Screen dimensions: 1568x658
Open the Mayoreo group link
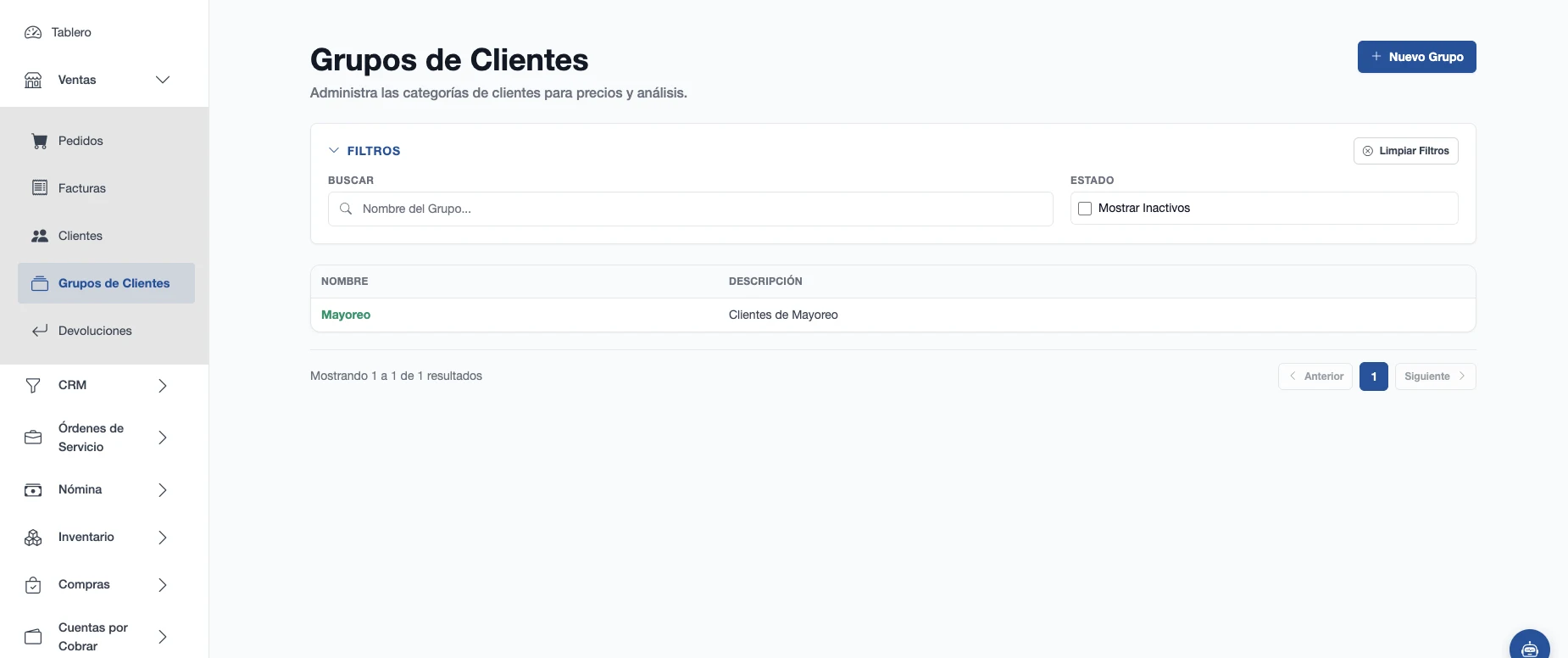(346, 315)
